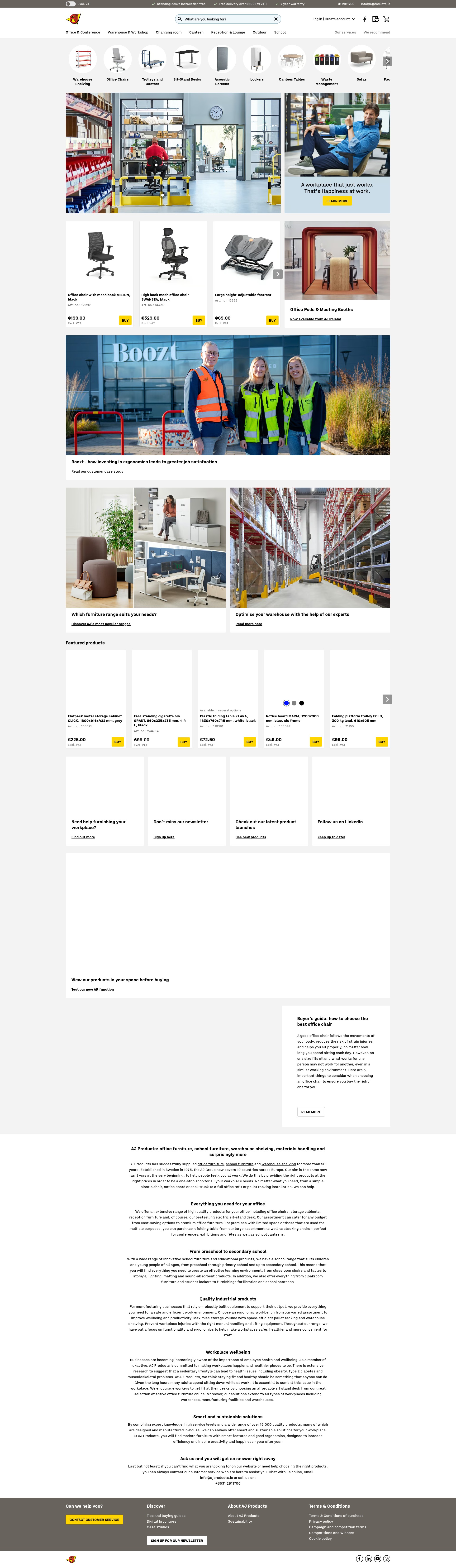Open the 'See new products' link

click(x=251, y=837)
